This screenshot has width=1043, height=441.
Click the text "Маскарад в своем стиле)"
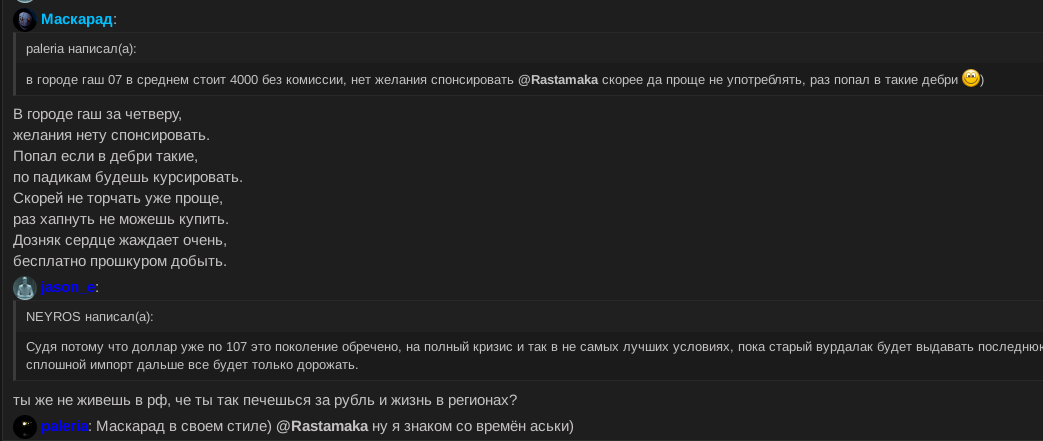pyautogui.click(x=184, y=426)
